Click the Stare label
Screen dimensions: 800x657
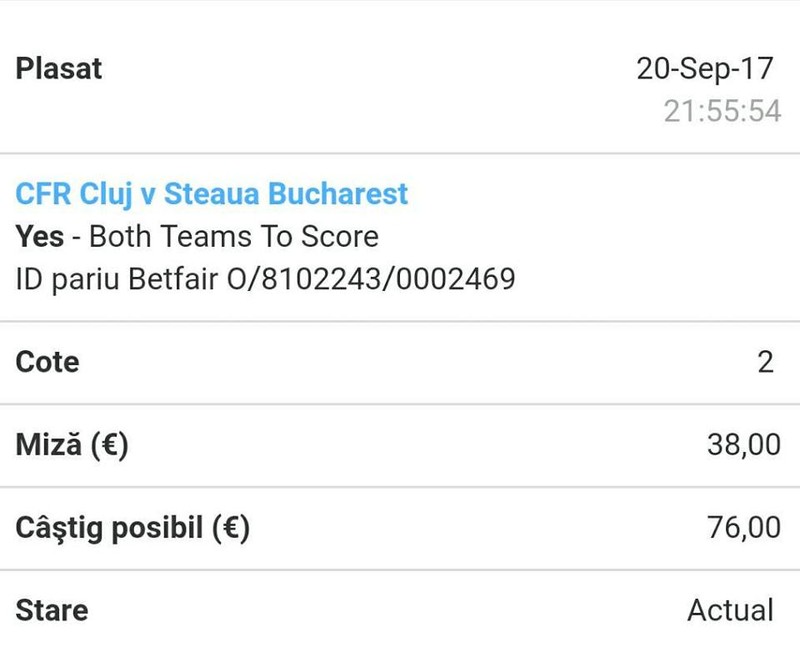52,611
